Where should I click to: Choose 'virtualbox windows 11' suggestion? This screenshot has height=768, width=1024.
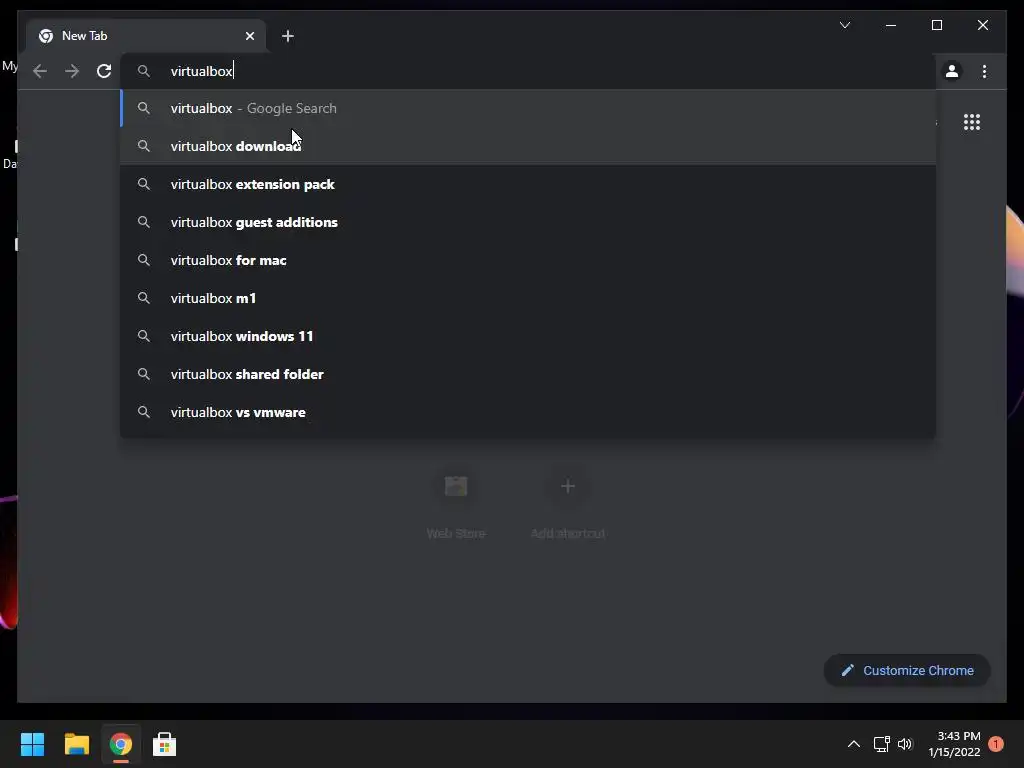pos(528,336)
